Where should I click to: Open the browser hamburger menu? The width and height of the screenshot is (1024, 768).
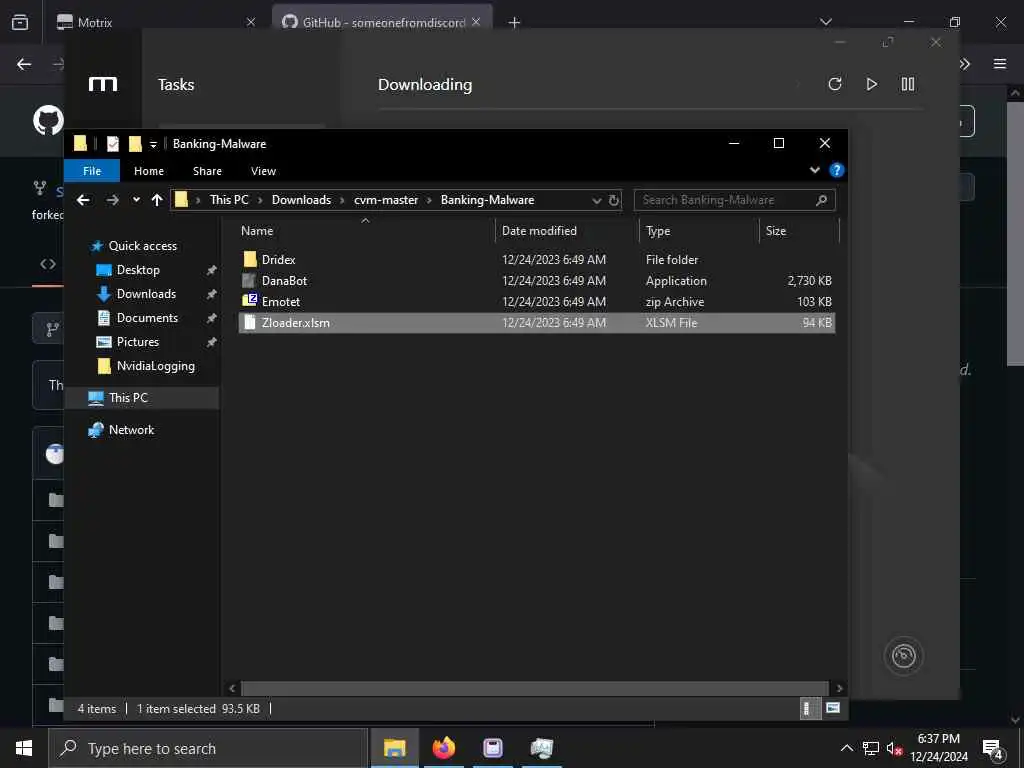pos(1000,64)
